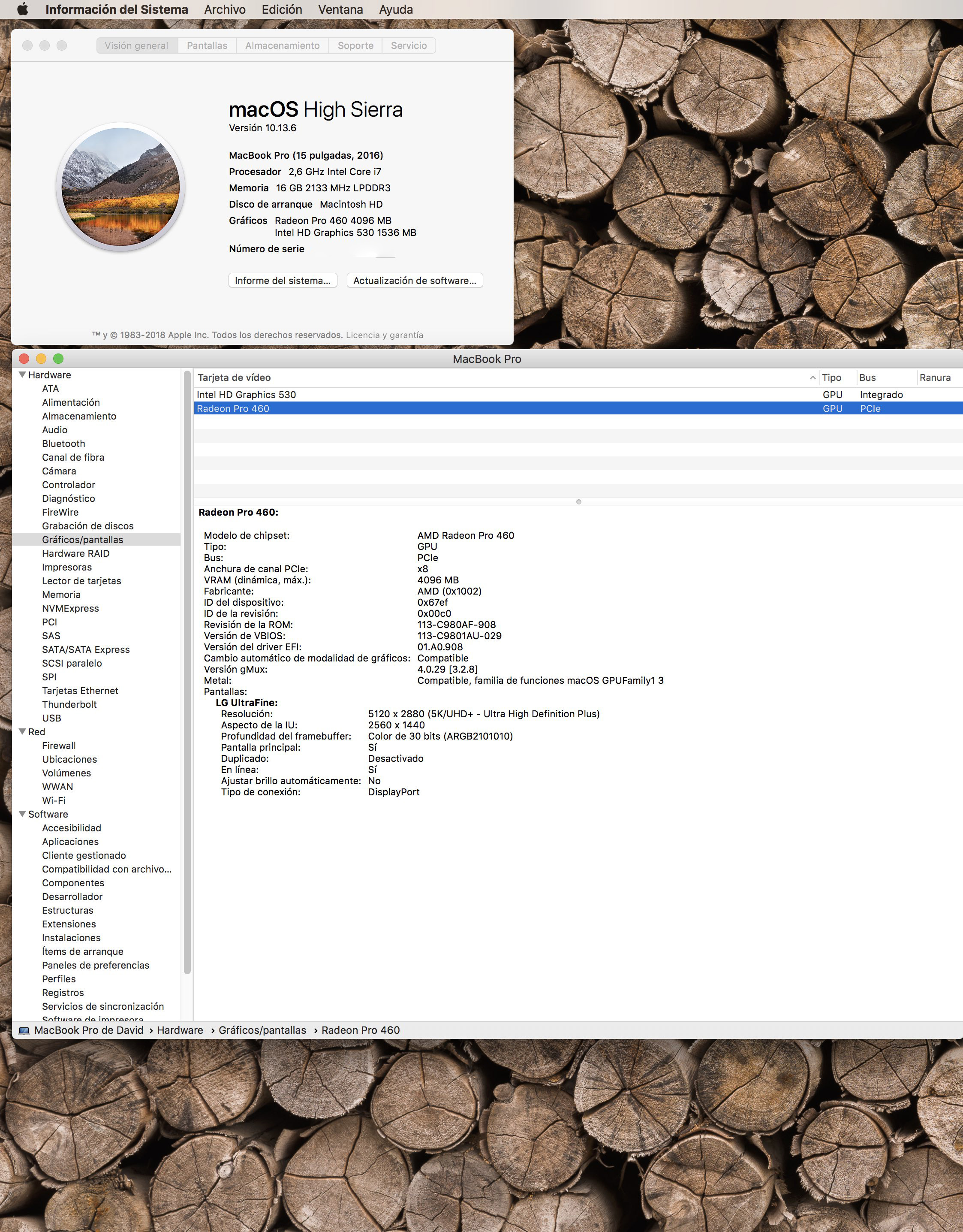Image resolution: width=963 pixels, height=1232 pixels.
Task: Select SATA/SATA Express in sidebar
Action: [86, 649]
